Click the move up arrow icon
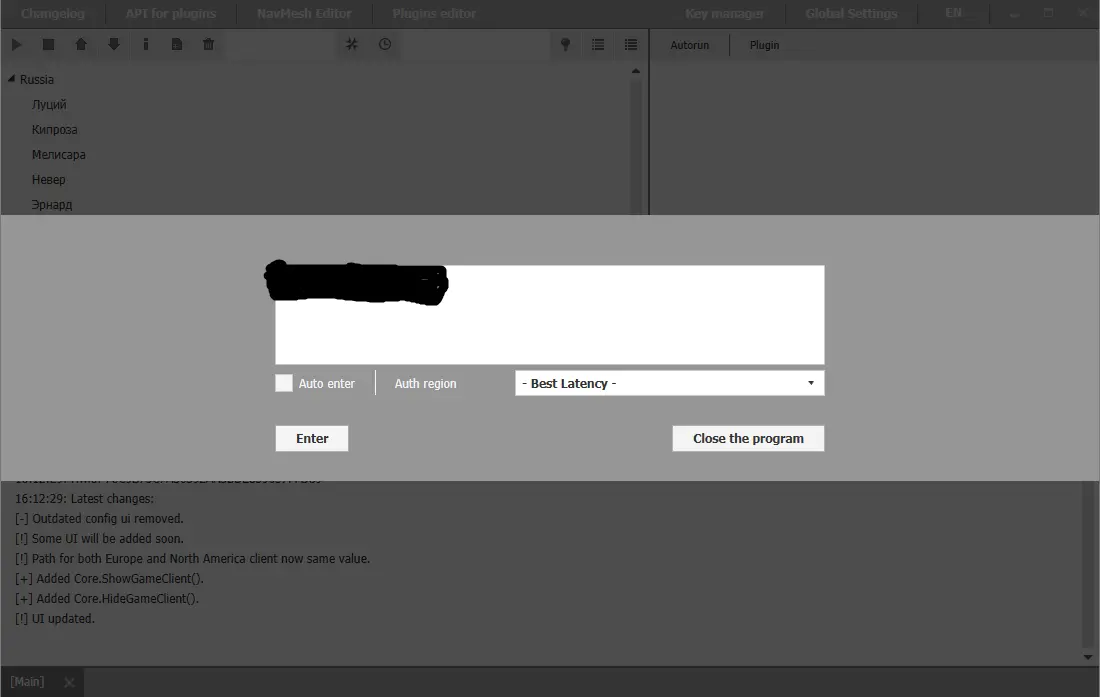This screenshot has width=1100, height=697. coord(81,45)
